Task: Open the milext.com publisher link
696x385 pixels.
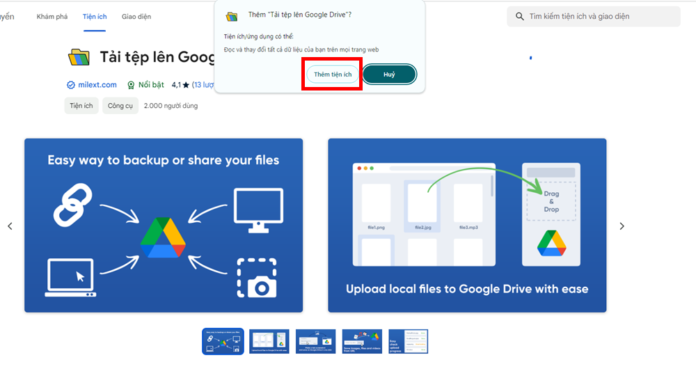Action: pos(97,85)
